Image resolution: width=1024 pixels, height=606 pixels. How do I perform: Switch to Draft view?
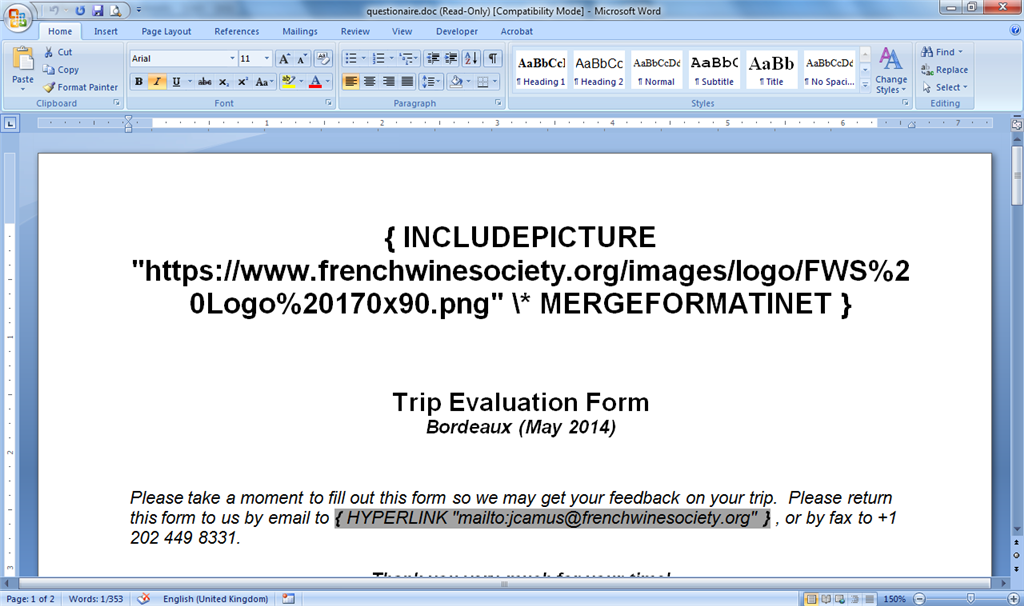[869, 599]
